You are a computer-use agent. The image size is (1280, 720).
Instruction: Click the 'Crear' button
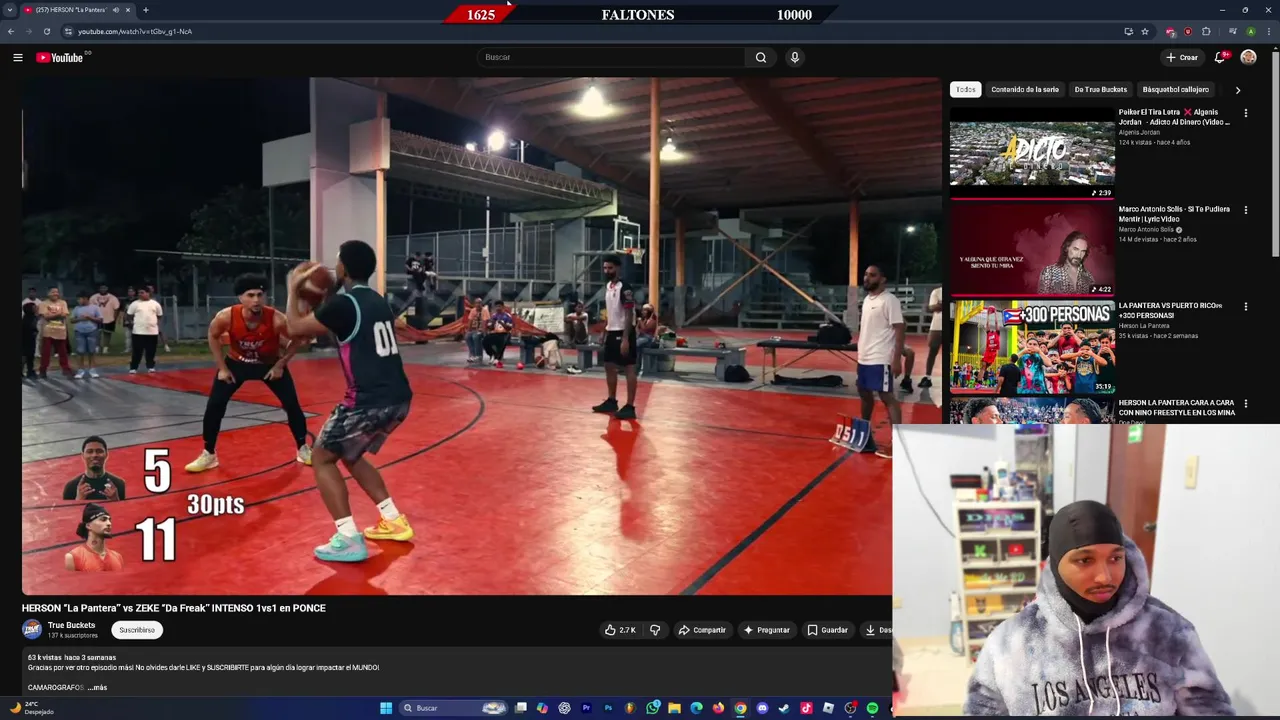pos(1182,57)
